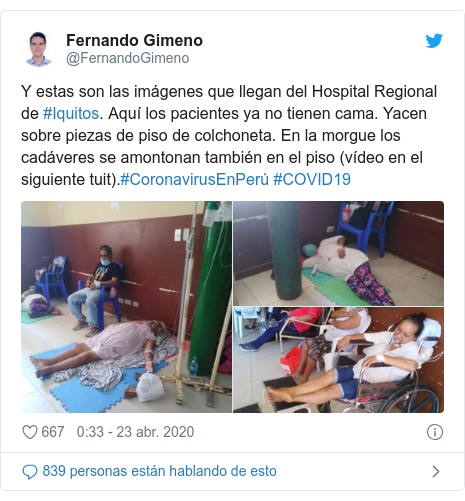The height and width of the screenshot is (501, 465).
Task: Click the tweet text paragraph
Action: pos(229,136)
